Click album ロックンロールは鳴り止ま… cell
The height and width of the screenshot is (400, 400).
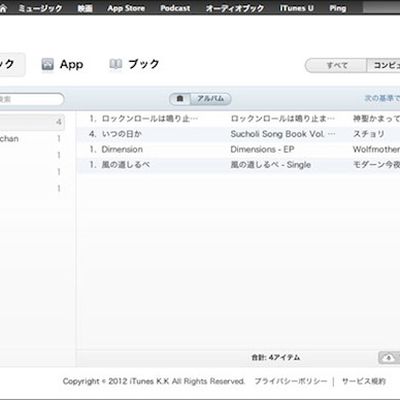pos(283,119)
